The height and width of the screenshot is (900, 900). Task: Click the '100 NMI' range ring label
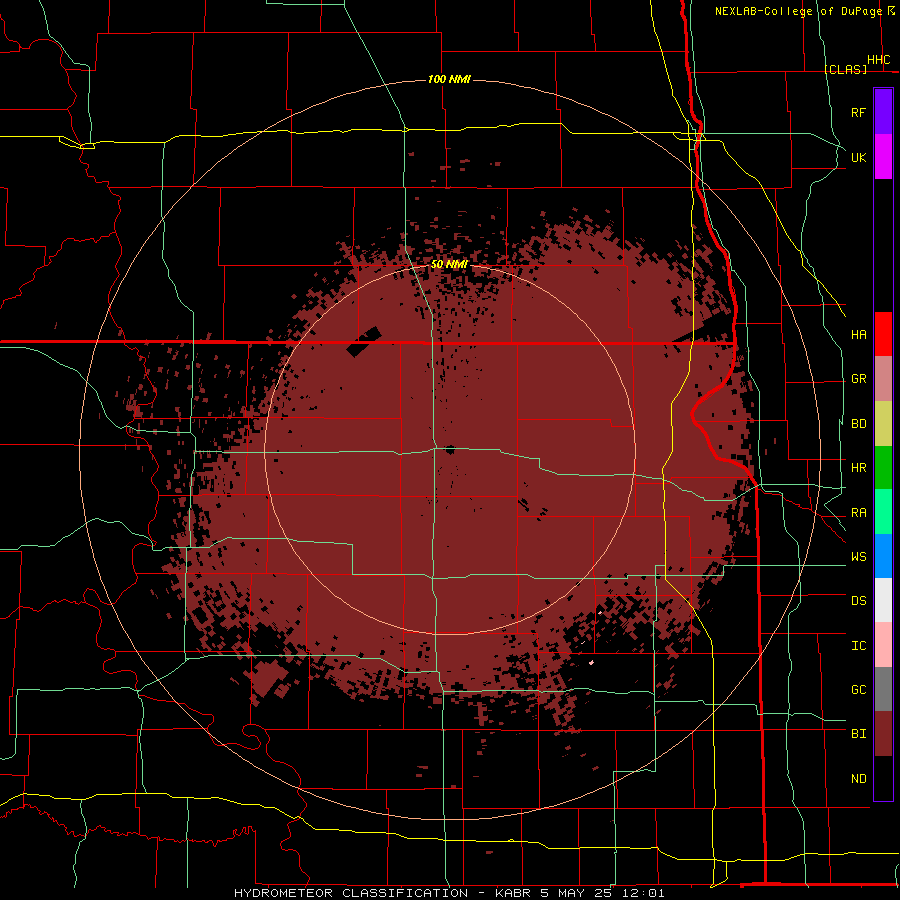coord(449,79)
